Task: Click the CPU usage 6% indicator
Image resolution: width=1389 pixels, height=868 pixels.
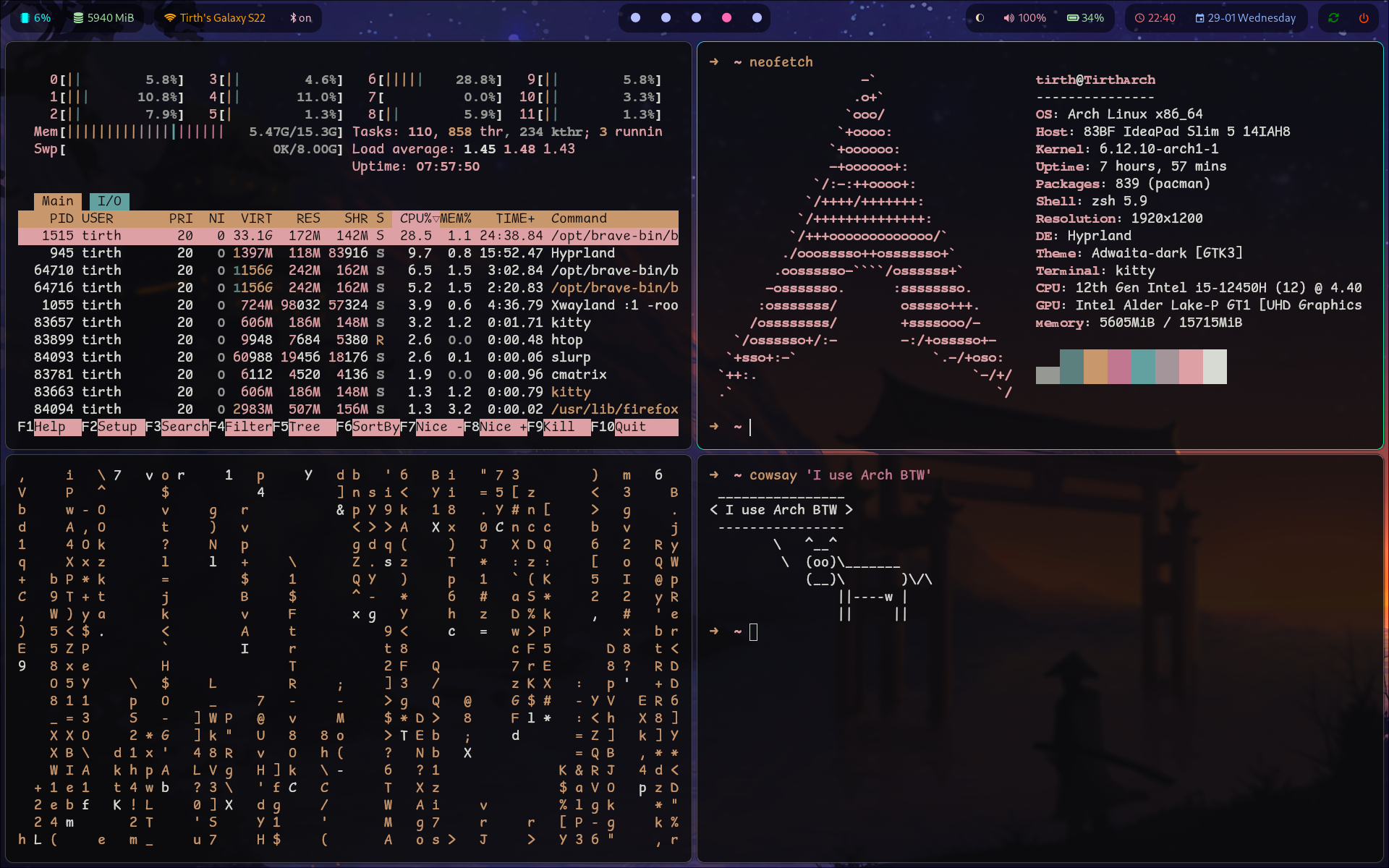Action: coord(35,18)
